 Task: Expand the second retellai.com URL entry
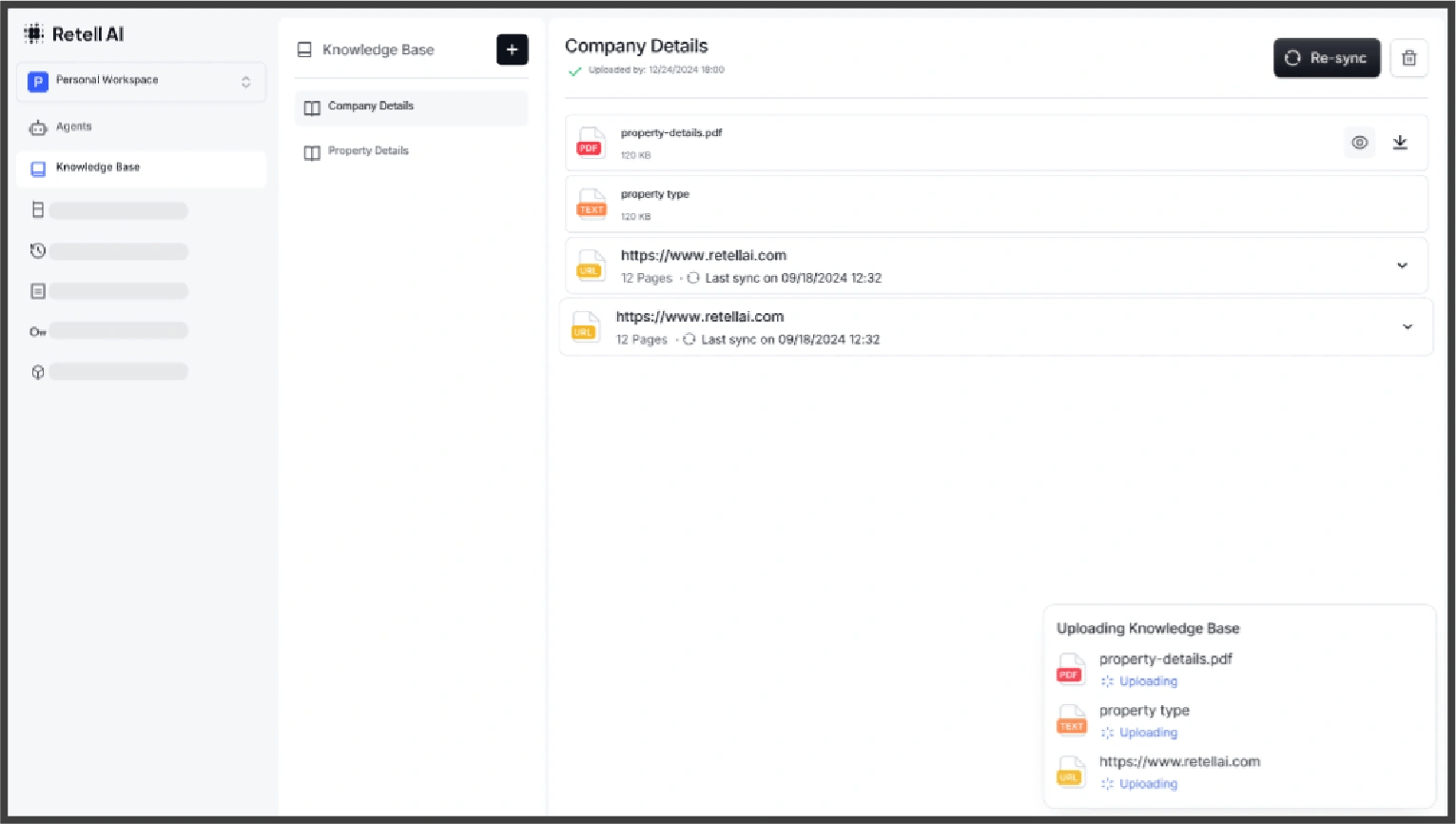(x=1407, y=326)
